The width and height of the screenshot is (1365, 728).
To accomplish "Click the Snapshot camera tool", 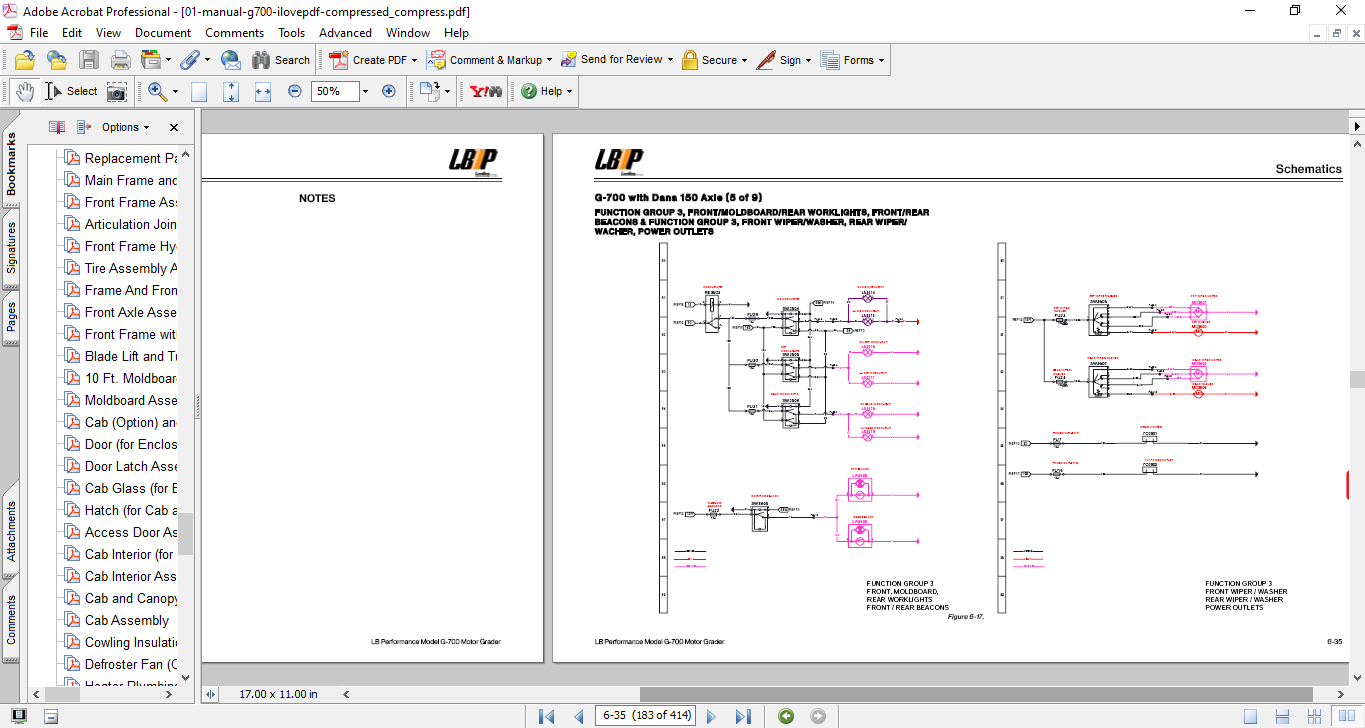I will (117, 91).
